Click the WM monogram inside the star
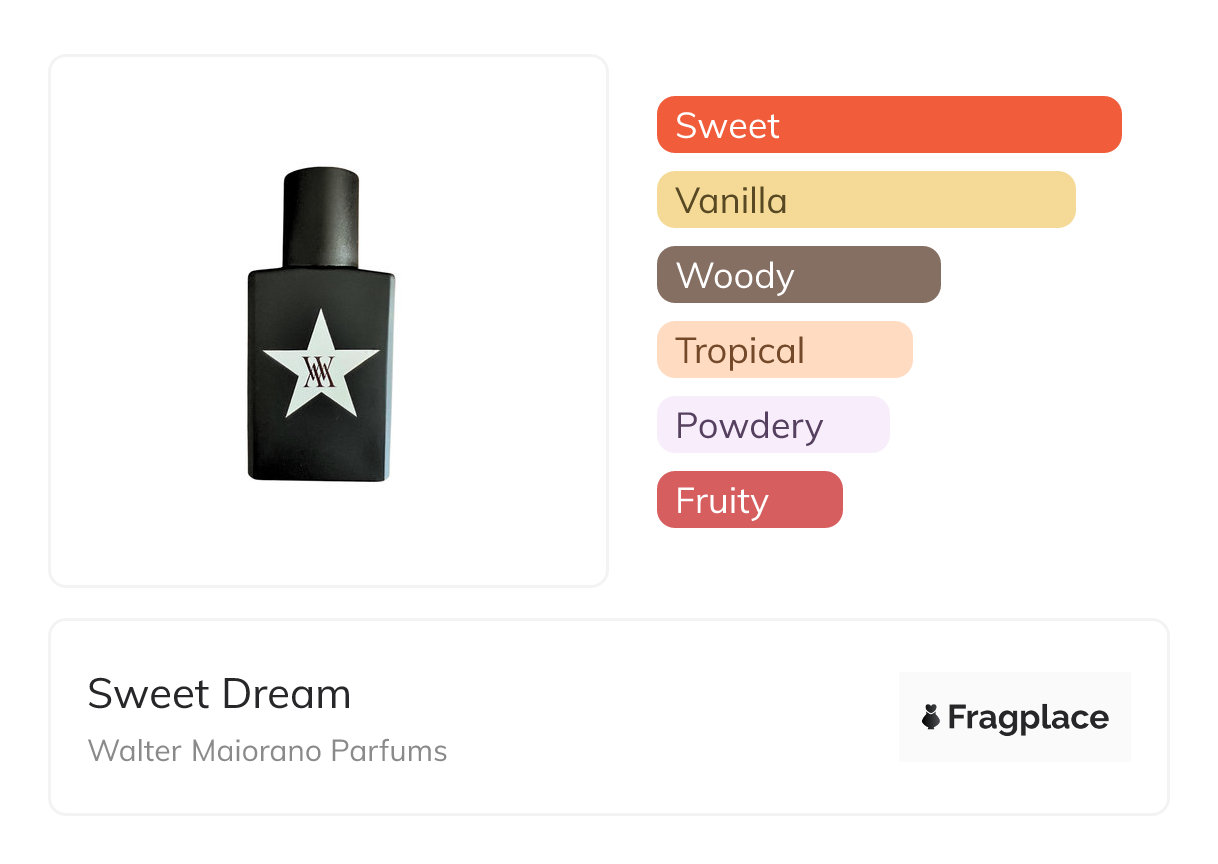Screen dimensions: 1218x864 [320, 371]
